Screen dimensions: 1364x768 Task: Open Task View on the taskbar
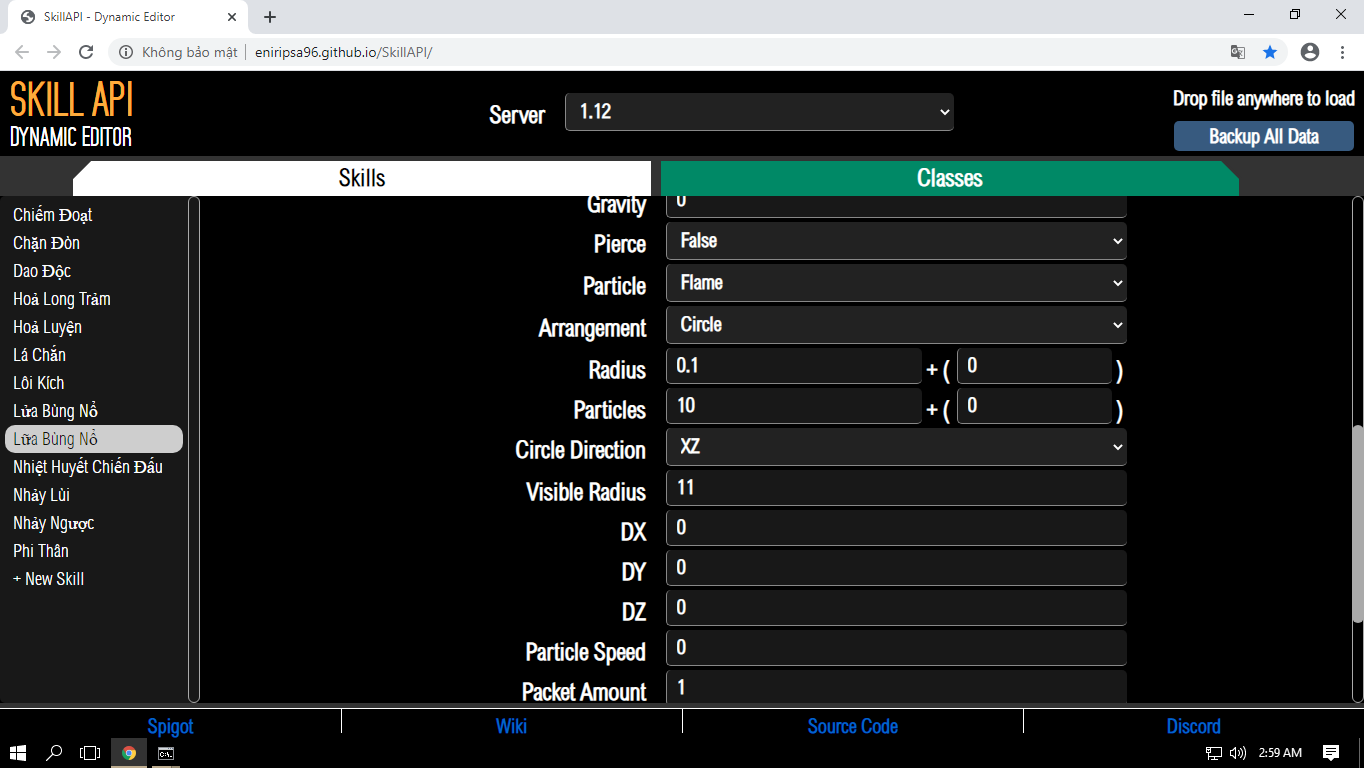pos(91,753)
